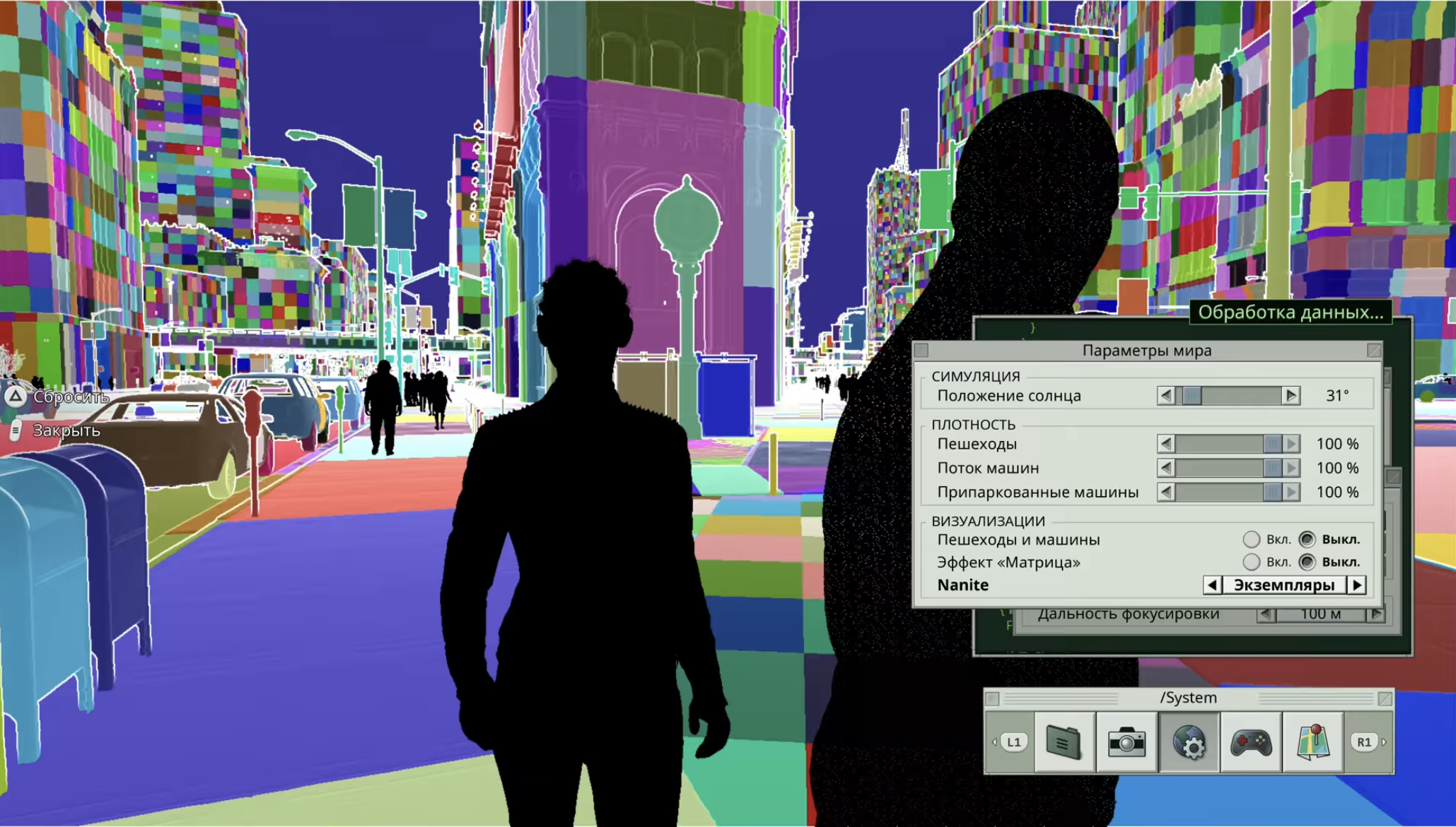Viewport: 1456px width, 827px height.
Task: Increase Поток машин with right arrow
Action: point(1291,468)
